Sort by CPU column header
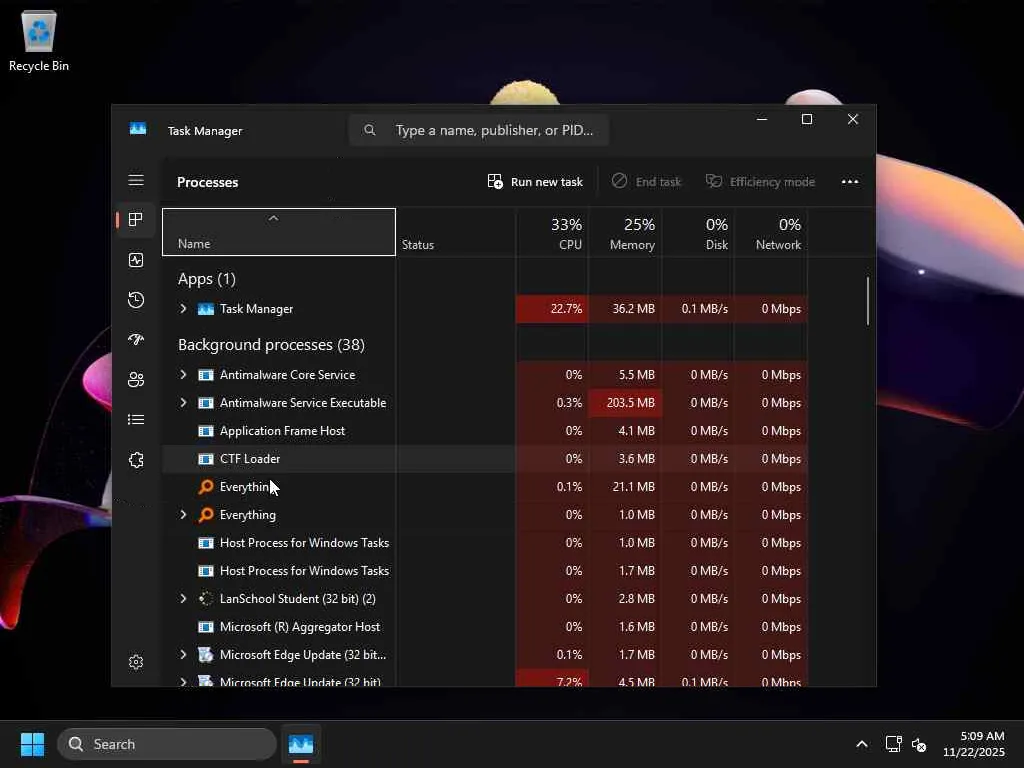This screenshot has height=768, width=1024. (552, 232)
